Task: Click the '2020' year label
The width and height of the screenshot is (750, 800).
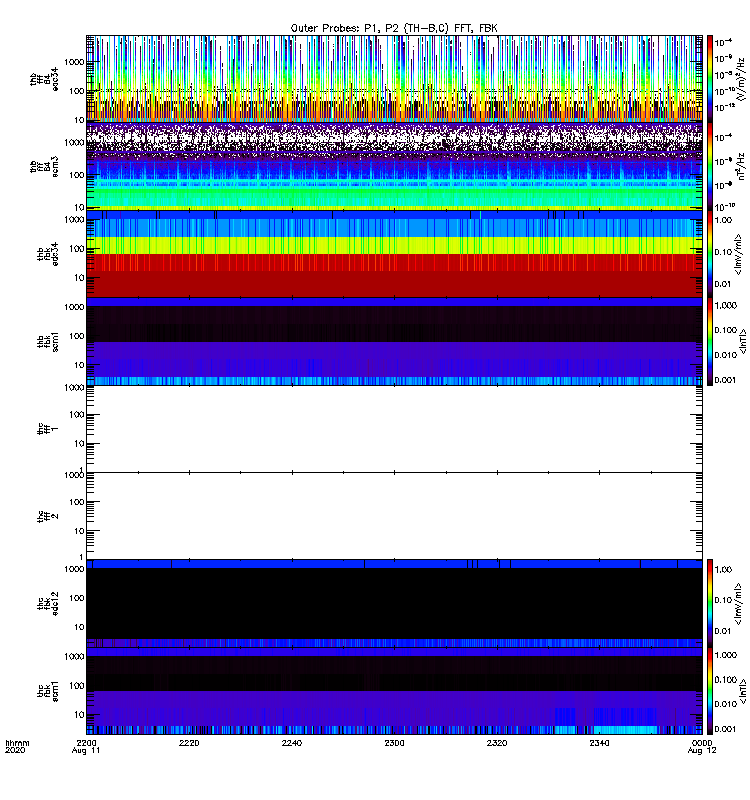Action: (15, 751)
